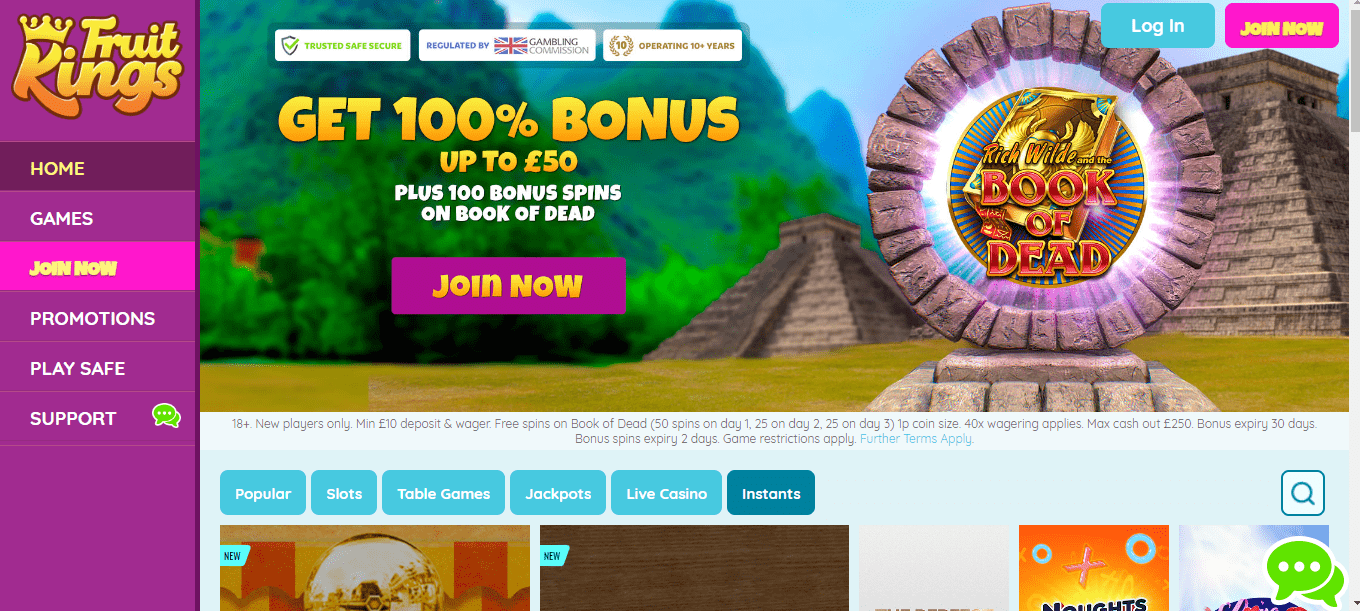Open the search magnifier icon
The image size is (1360, 611).
click(x=1303, y=493)
